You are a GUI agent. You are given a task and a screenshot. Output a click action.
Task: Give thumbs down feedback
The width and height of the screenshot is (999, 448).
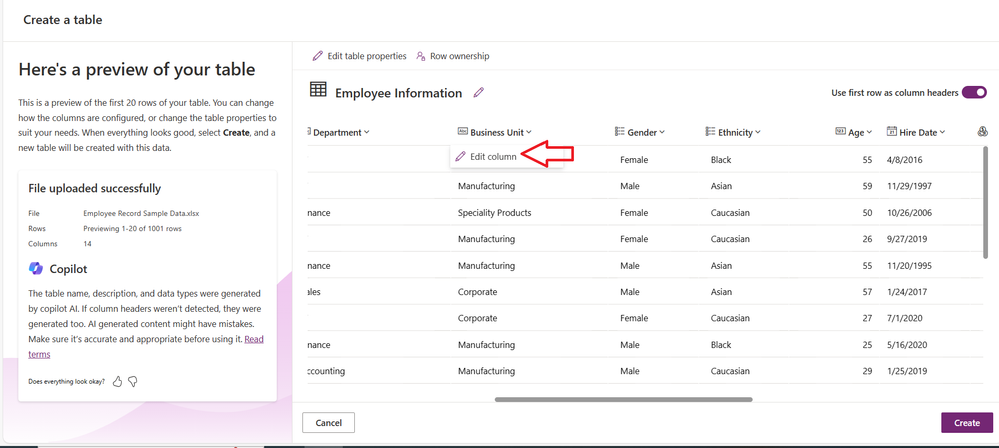[133, 381]
